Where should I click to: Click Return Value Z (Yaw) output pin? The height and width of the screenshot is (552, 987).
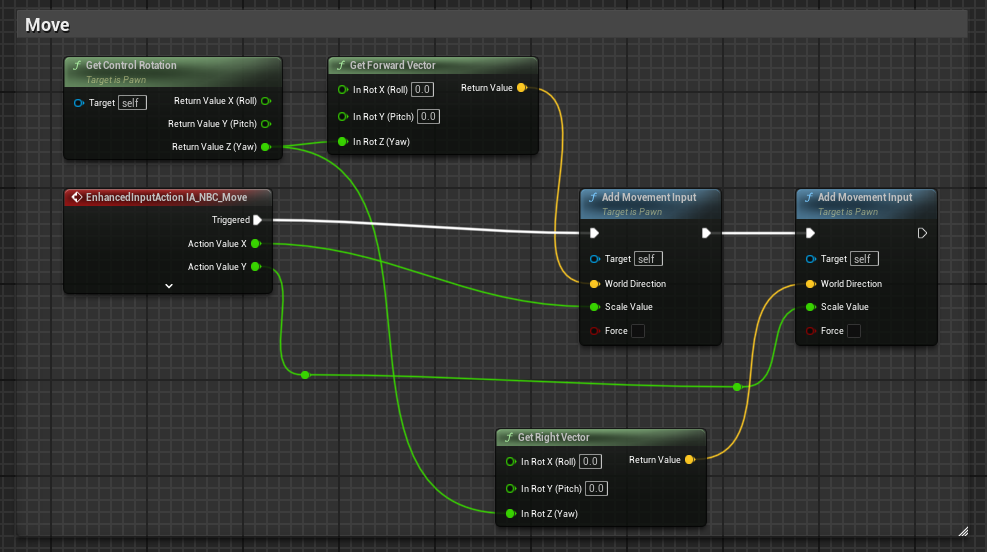click(266, 147)
